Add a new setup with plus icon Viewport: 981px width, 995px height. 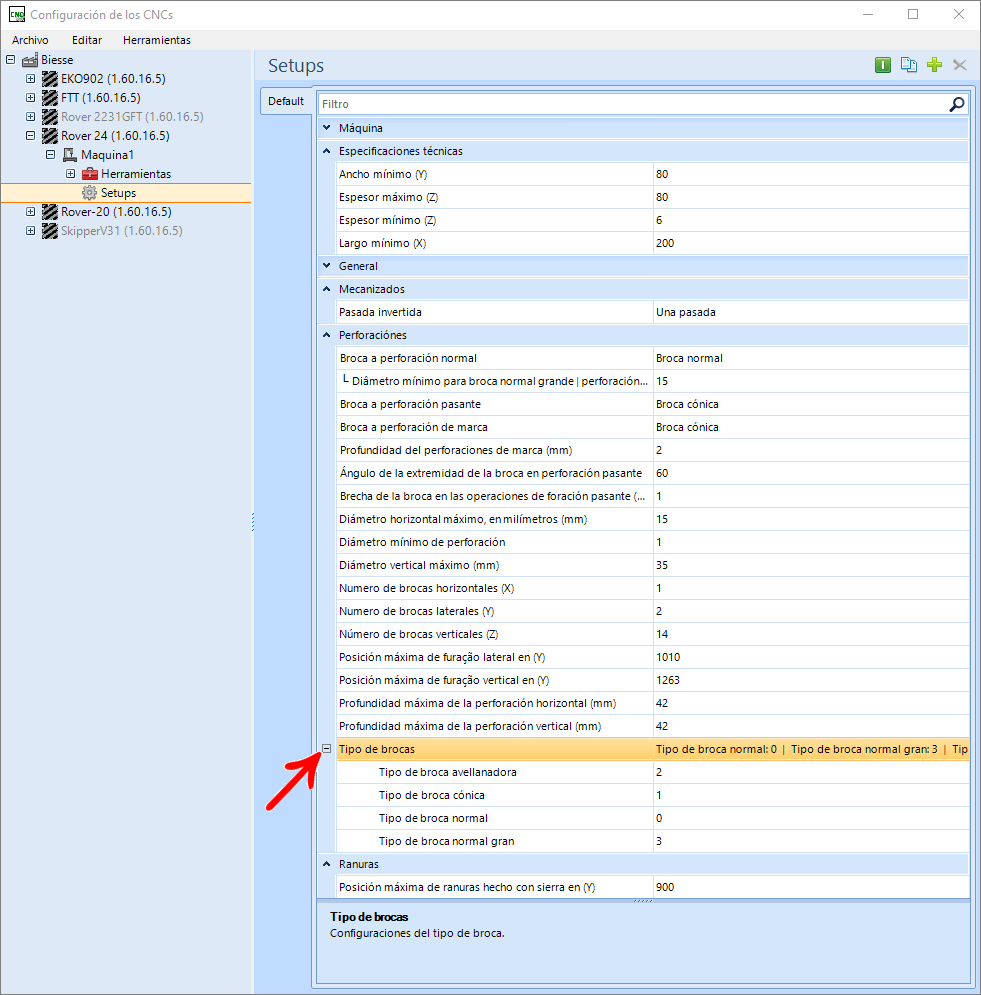pyautogui.click(x=934, y=65)
